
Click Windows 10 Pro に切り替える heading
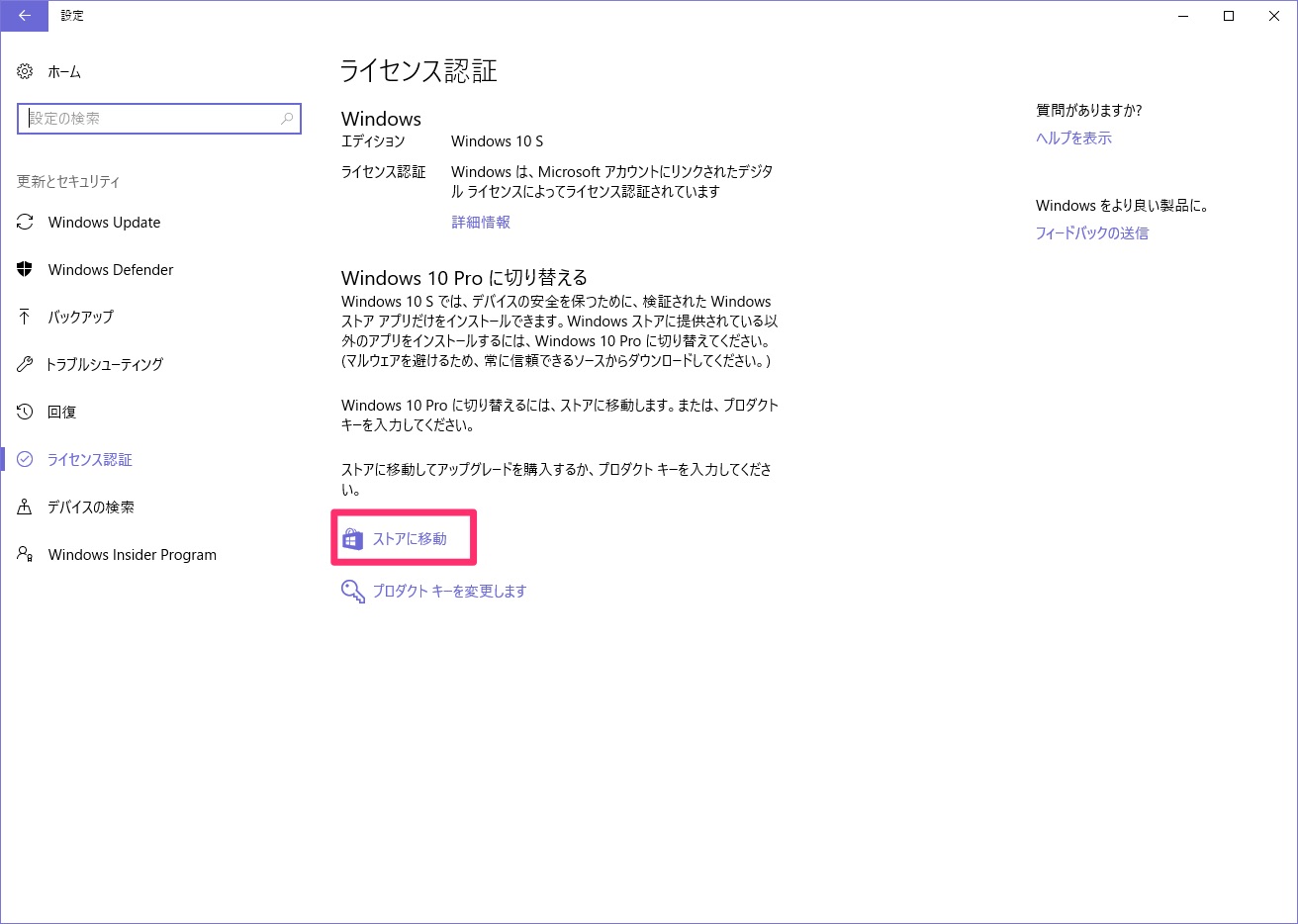tap(464, 278)
